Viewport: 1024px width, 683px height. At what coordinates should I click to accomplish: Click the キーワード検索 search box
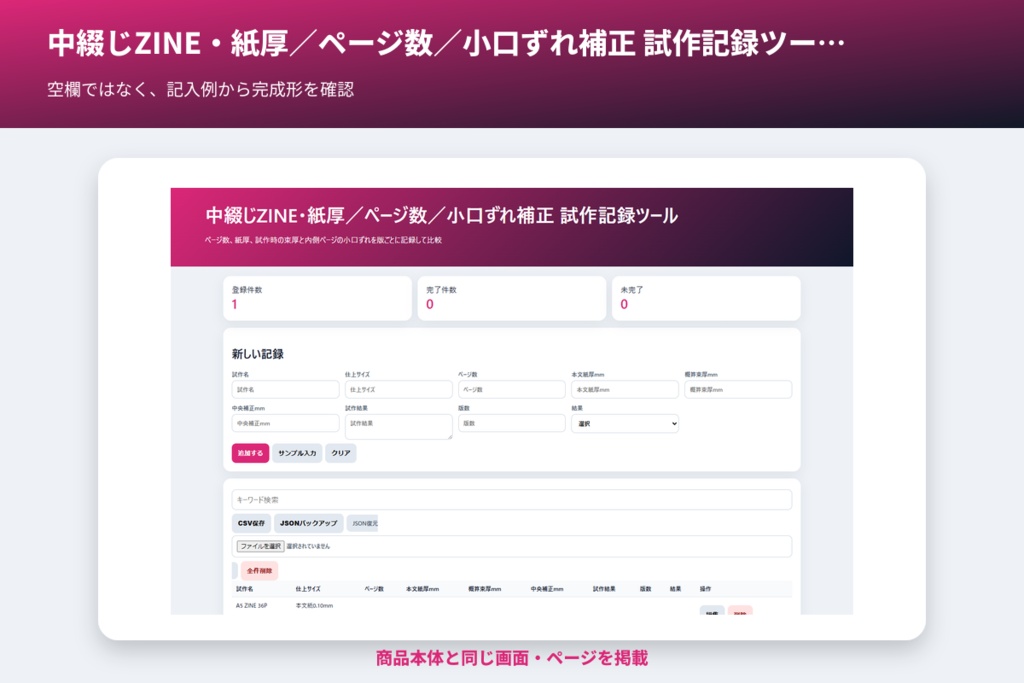pos(511,500)
